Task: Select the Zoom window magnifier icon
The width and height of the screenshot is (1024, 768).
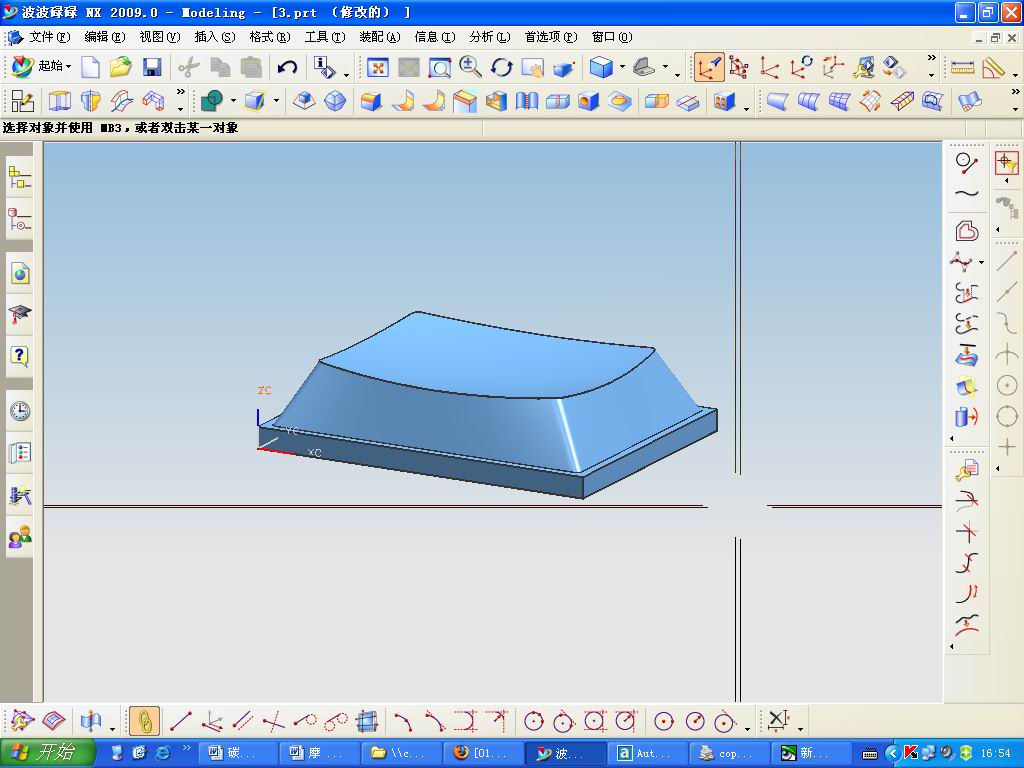Action: click(440, 67)
